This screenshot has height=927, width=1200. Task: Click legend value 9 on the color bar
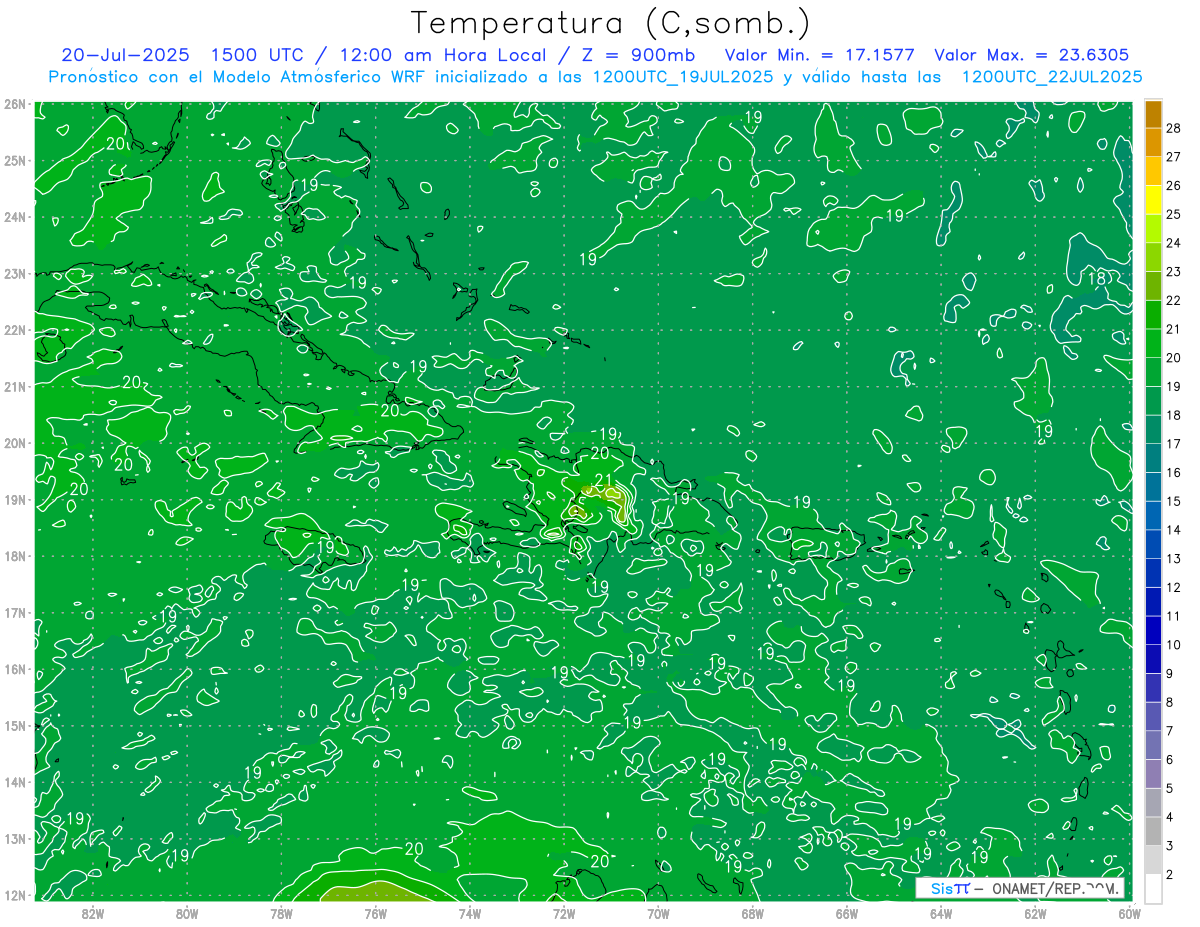pyautogui.click(x=1170, y=674)
